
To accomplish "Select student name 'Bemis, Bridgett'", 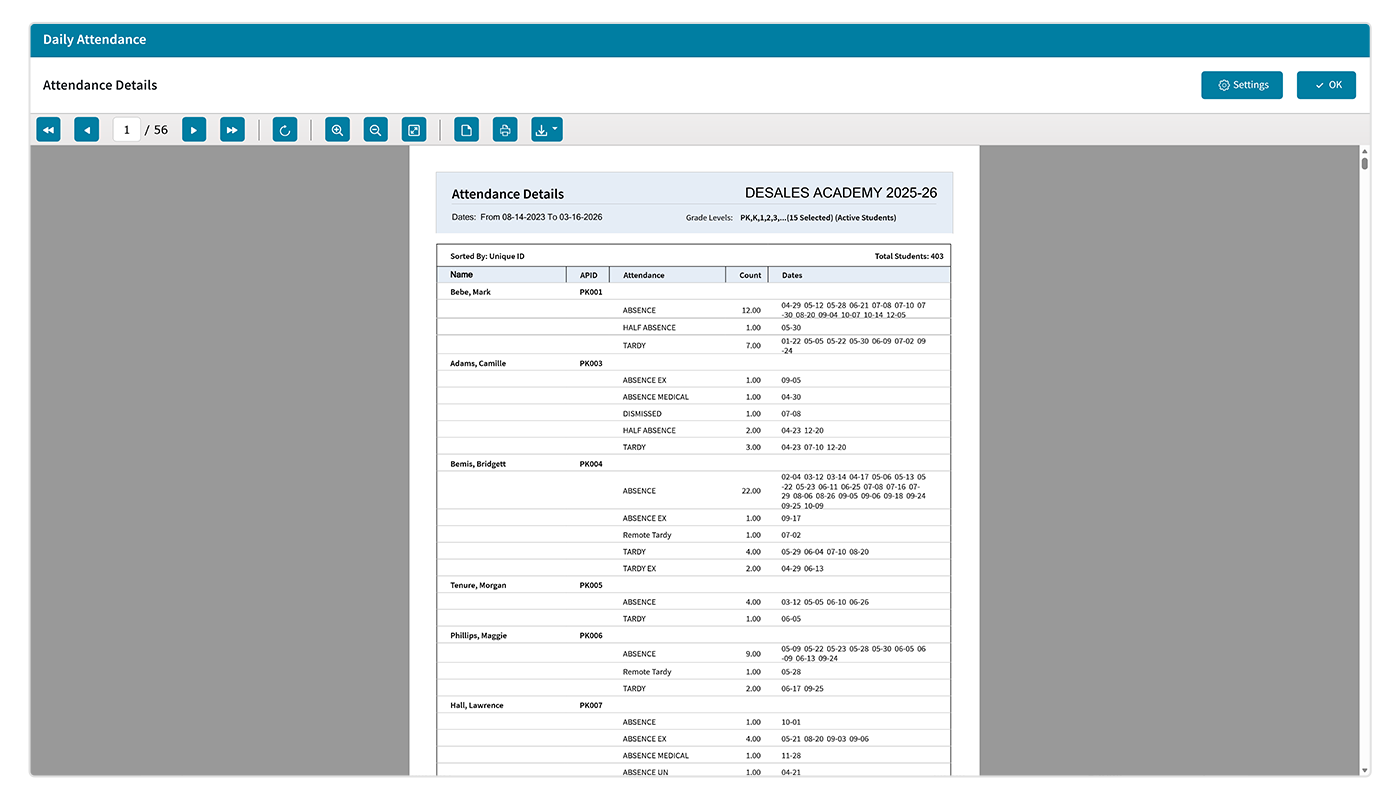I will point(478,464).
